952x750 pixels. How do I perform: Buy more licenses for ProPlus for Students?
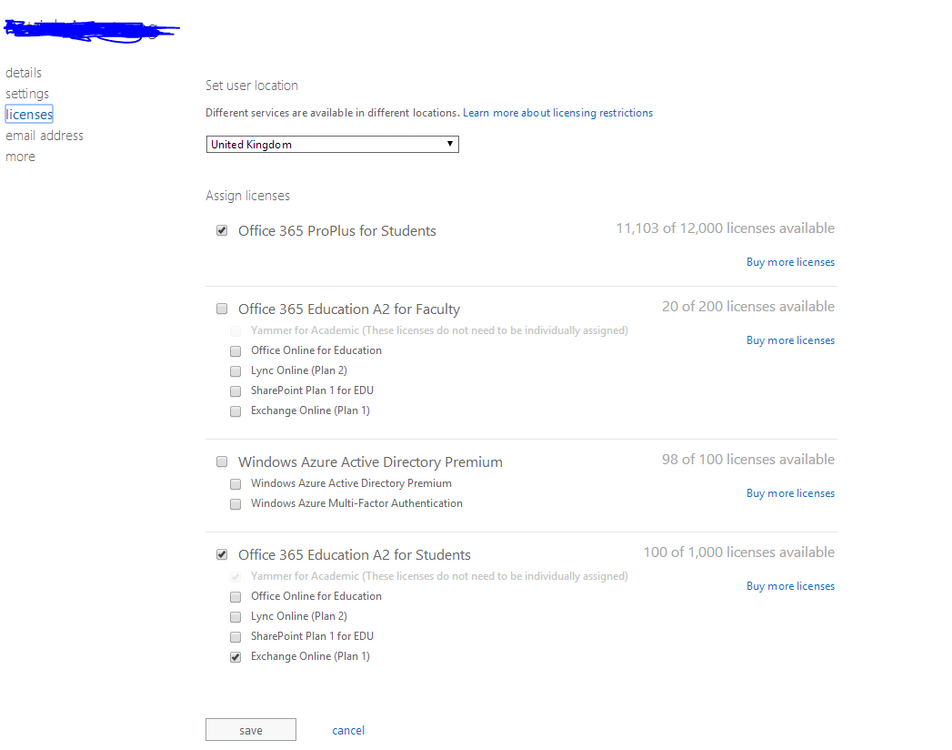[x=790, y=262]
